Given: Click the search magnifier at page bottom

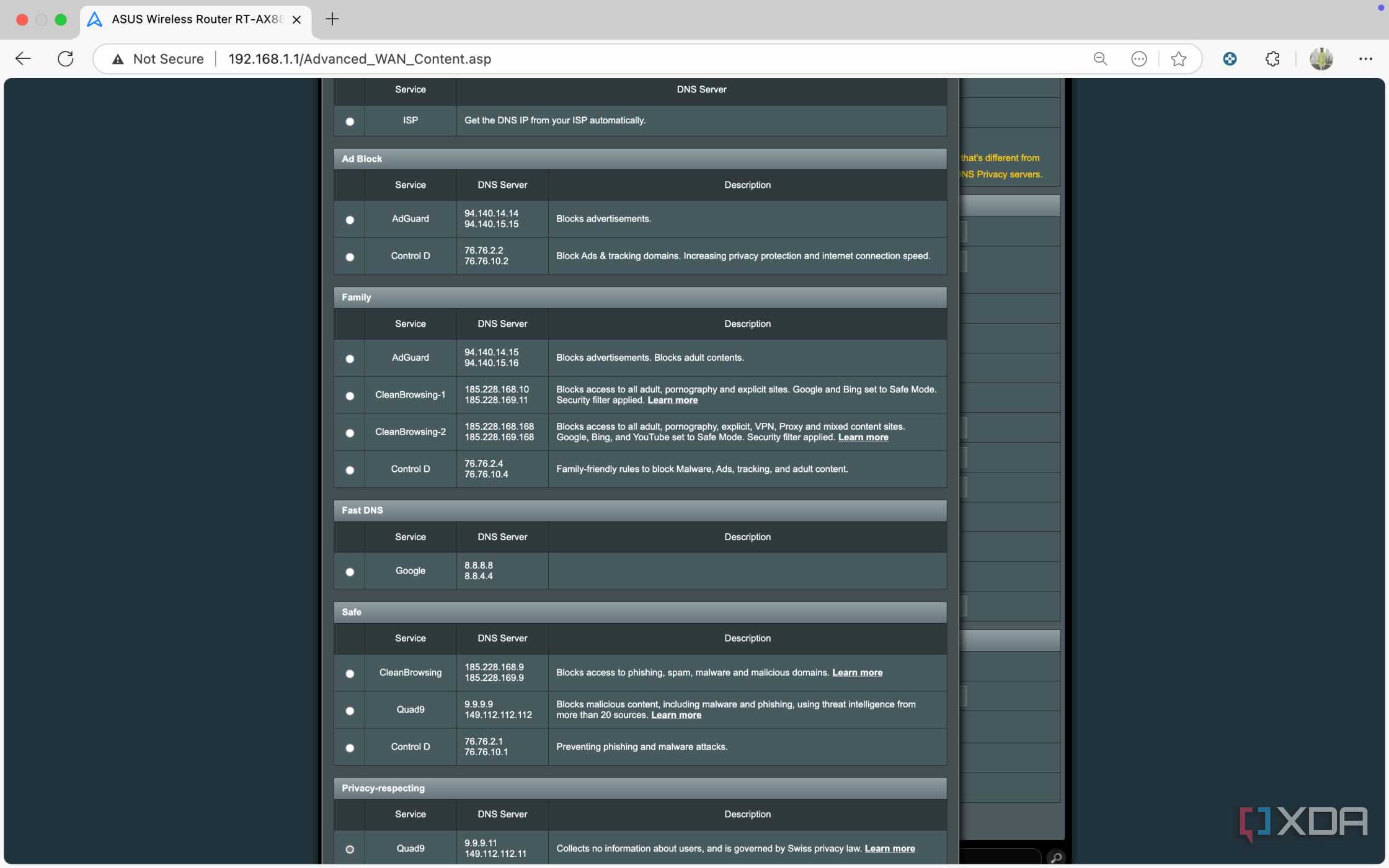Looking at the screenshot, I should [1055, 857].
